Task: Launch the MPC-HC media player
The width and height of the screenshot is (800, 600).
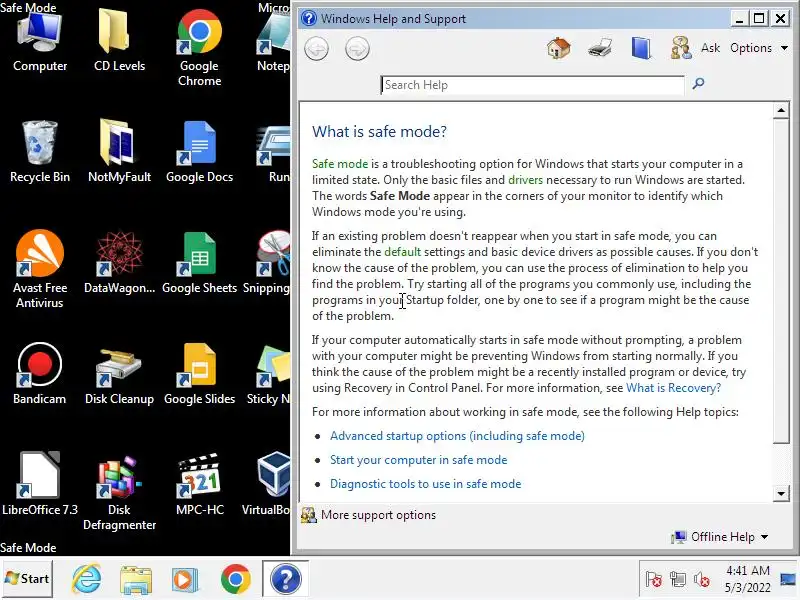Action: coord(199,484)
